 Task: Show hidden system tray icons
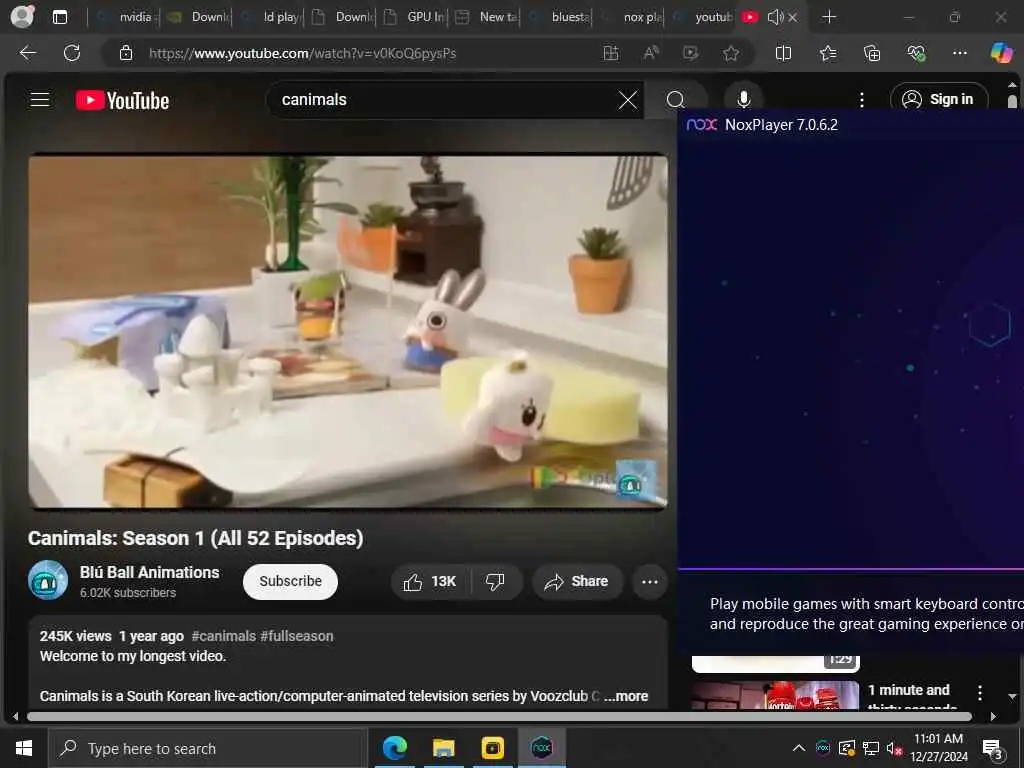(x=798, y=748)
